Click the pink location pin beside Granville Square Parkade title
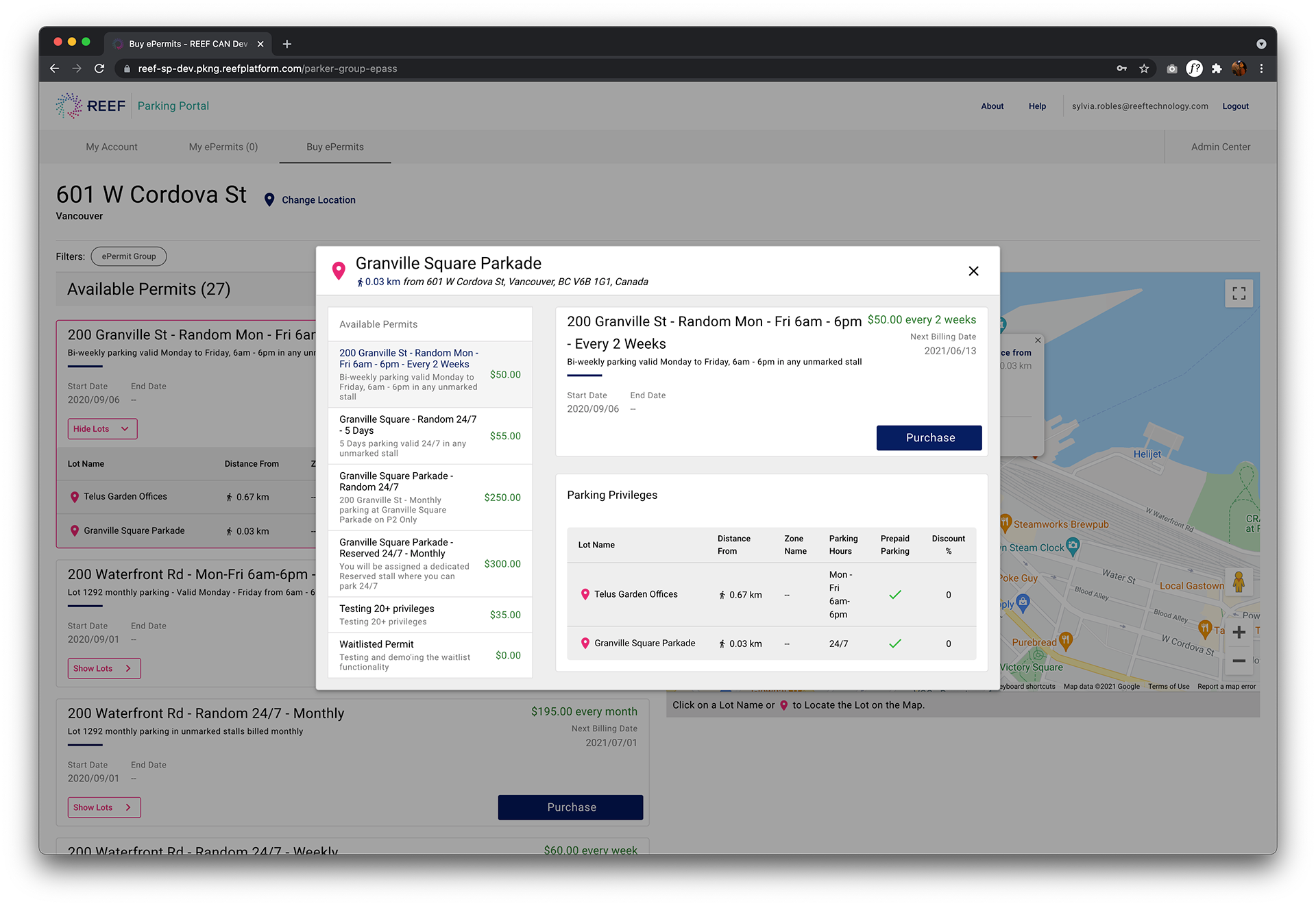This screenshot has height=906, width=1316. pyautogui.click(x=339, y=271)
